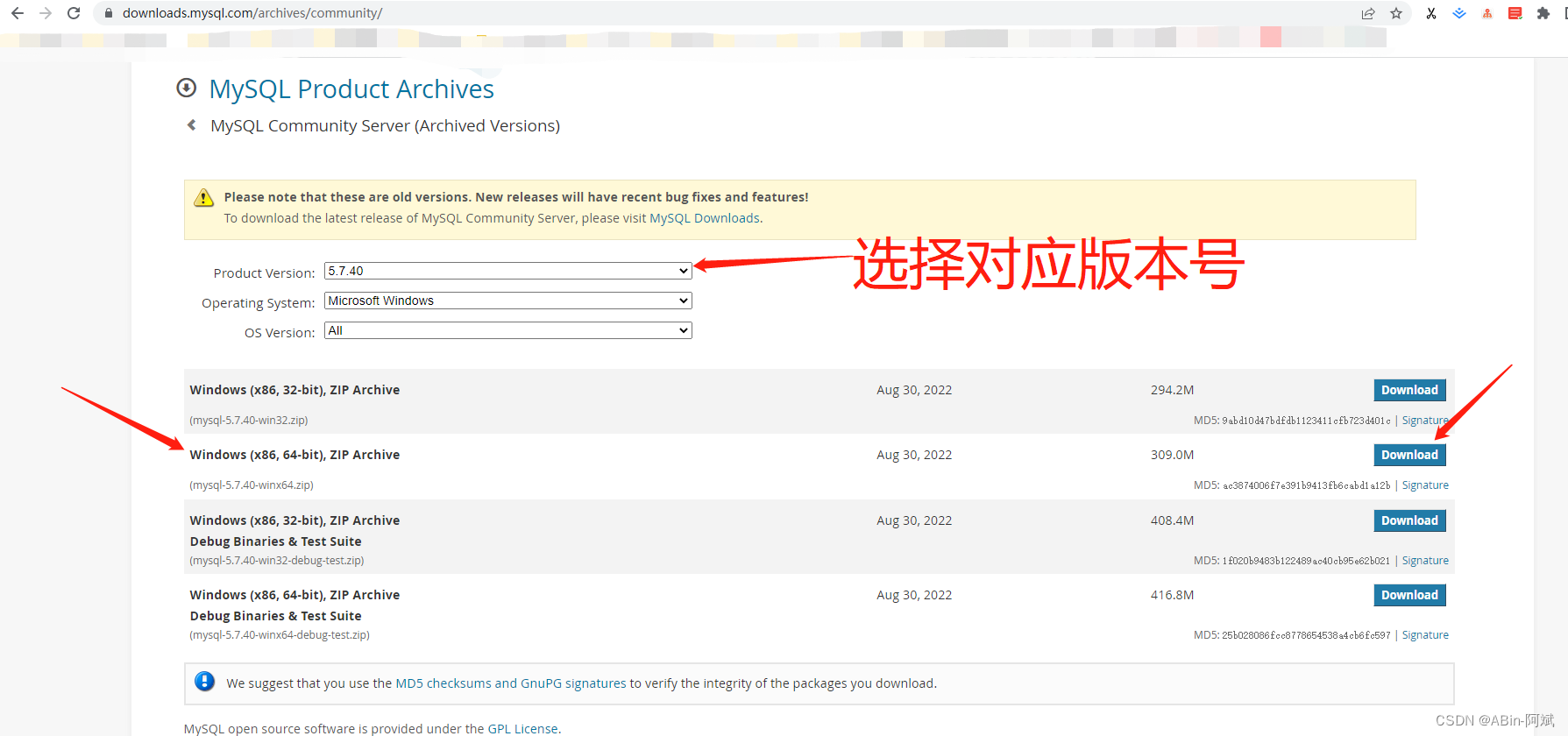The height and width of the screenshot is (736, 1568).
Task: Download the Windows 32-bit ZIP Archive 294.2M
Action: (x=1409, y=390)
